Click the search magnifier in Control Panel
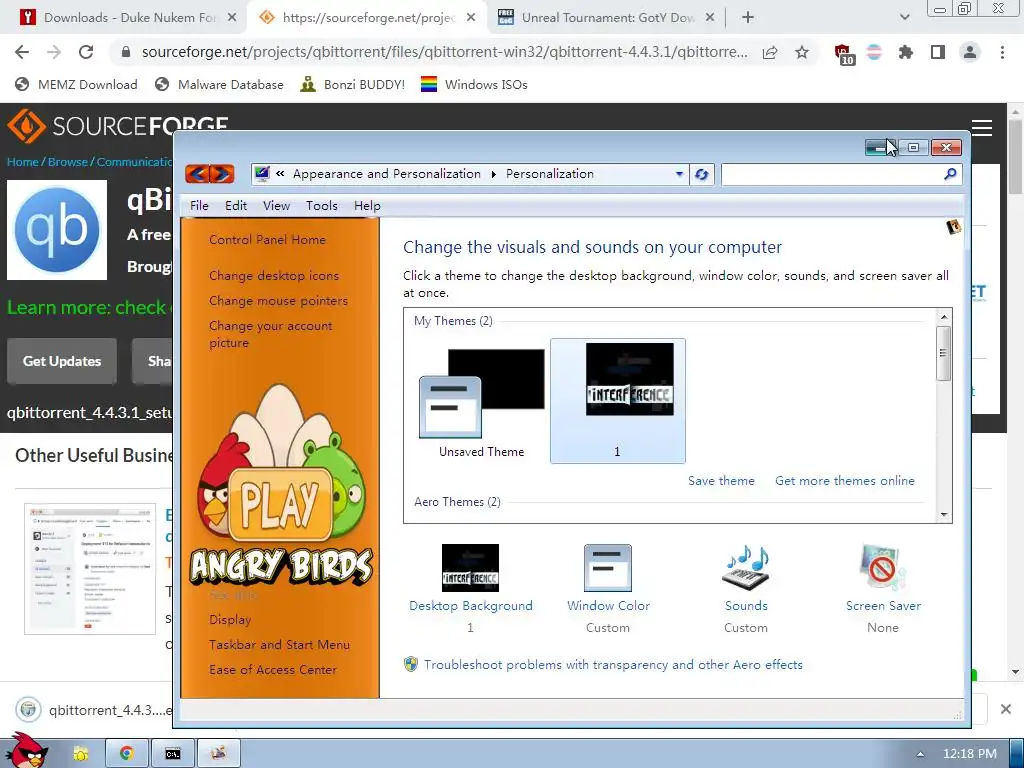This screenshot has width=1024, height=768. [950, 174]
